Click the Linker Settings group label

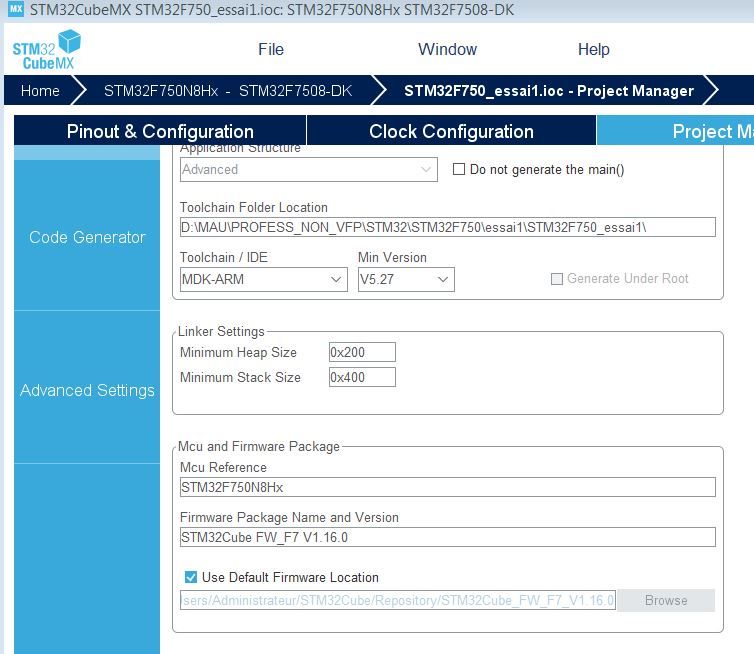(x=221, y=331)
